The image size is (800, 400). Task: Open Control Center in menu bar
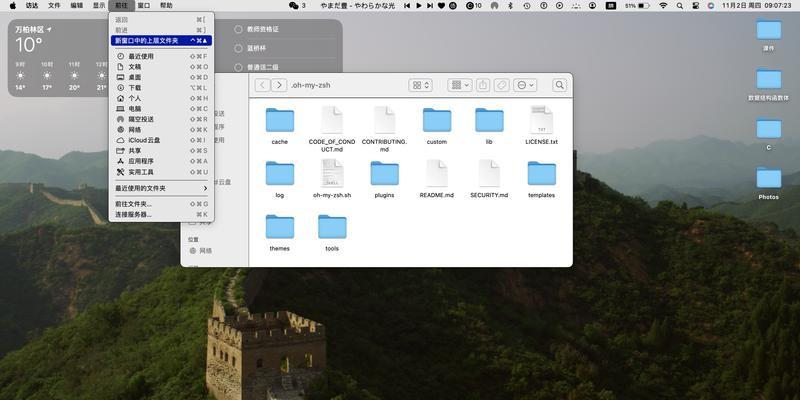(695, 6)
